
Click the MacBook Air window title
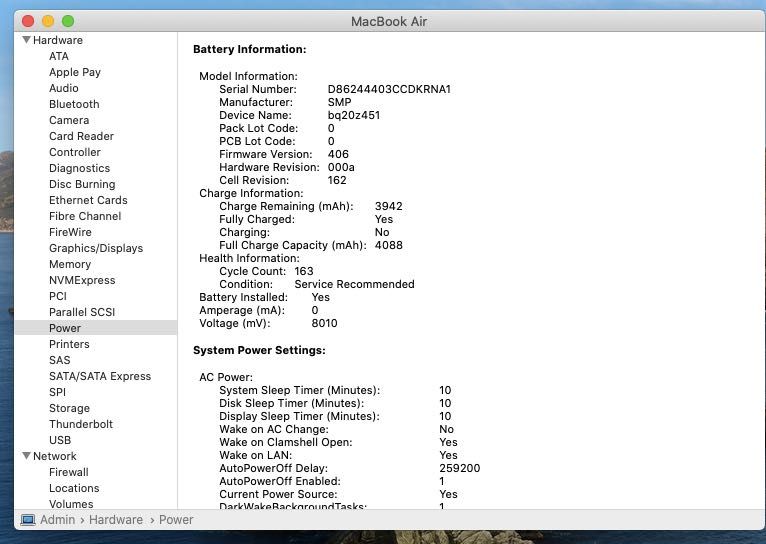pos(389,21)
